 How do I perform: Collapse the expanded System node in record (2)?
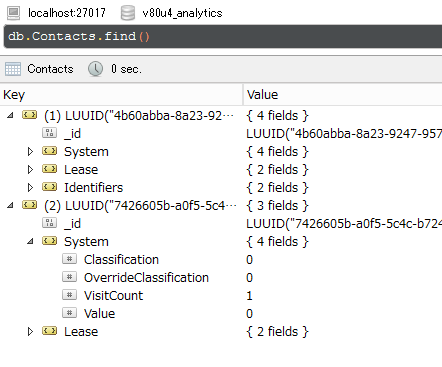30,242
